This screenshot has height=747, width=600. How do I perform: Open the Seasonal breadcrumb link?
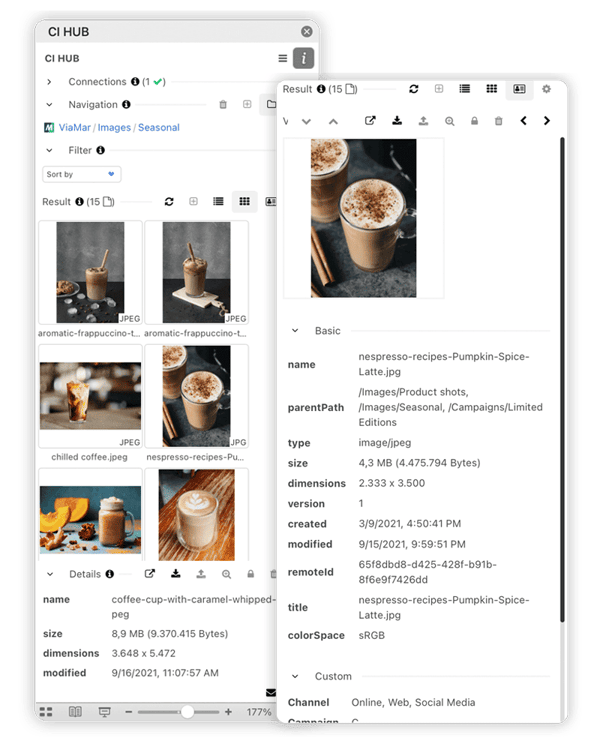[159, 127]
